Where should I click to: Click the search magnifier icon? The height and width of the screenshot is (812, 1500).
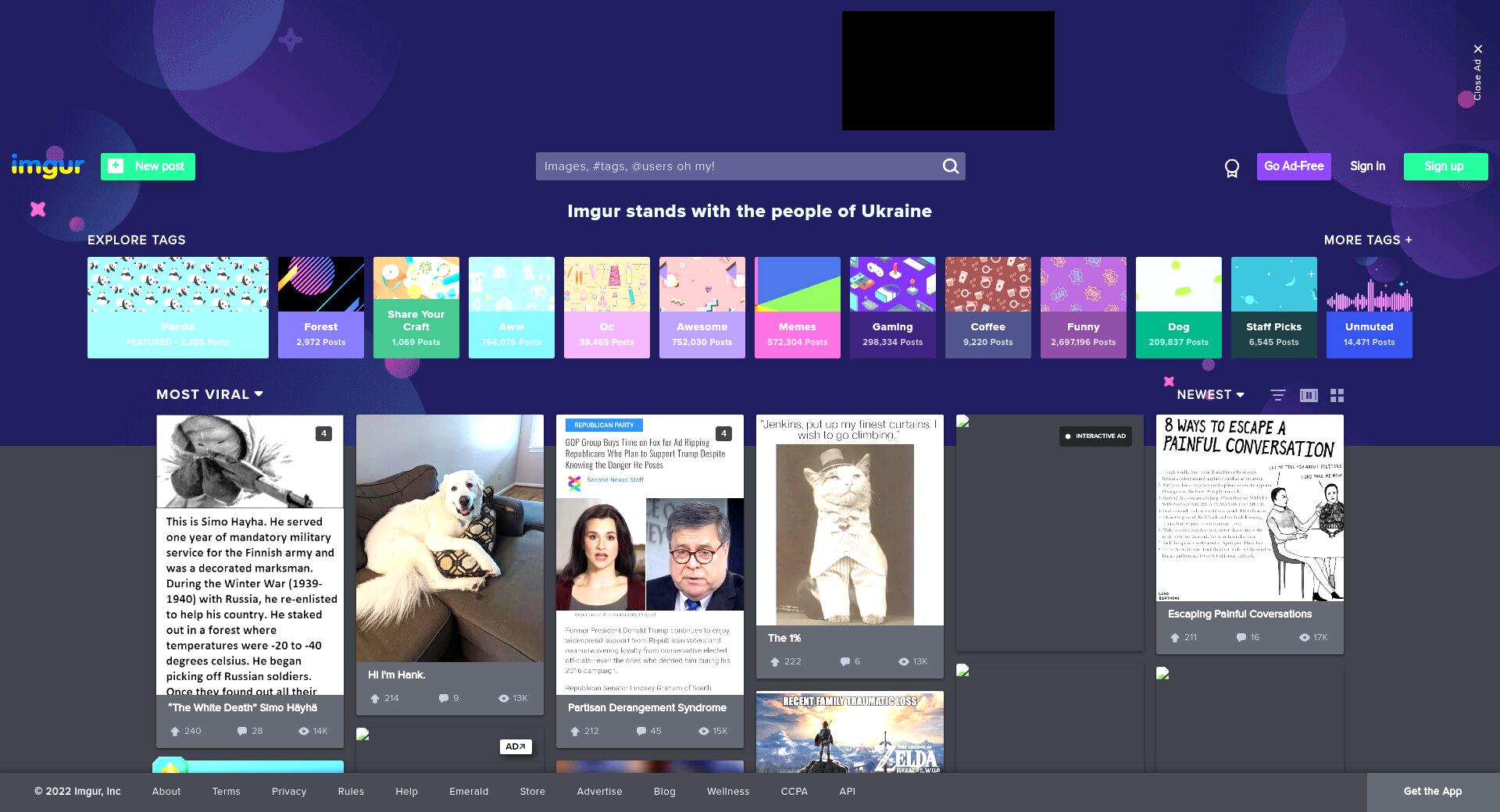tap(950, 166)
